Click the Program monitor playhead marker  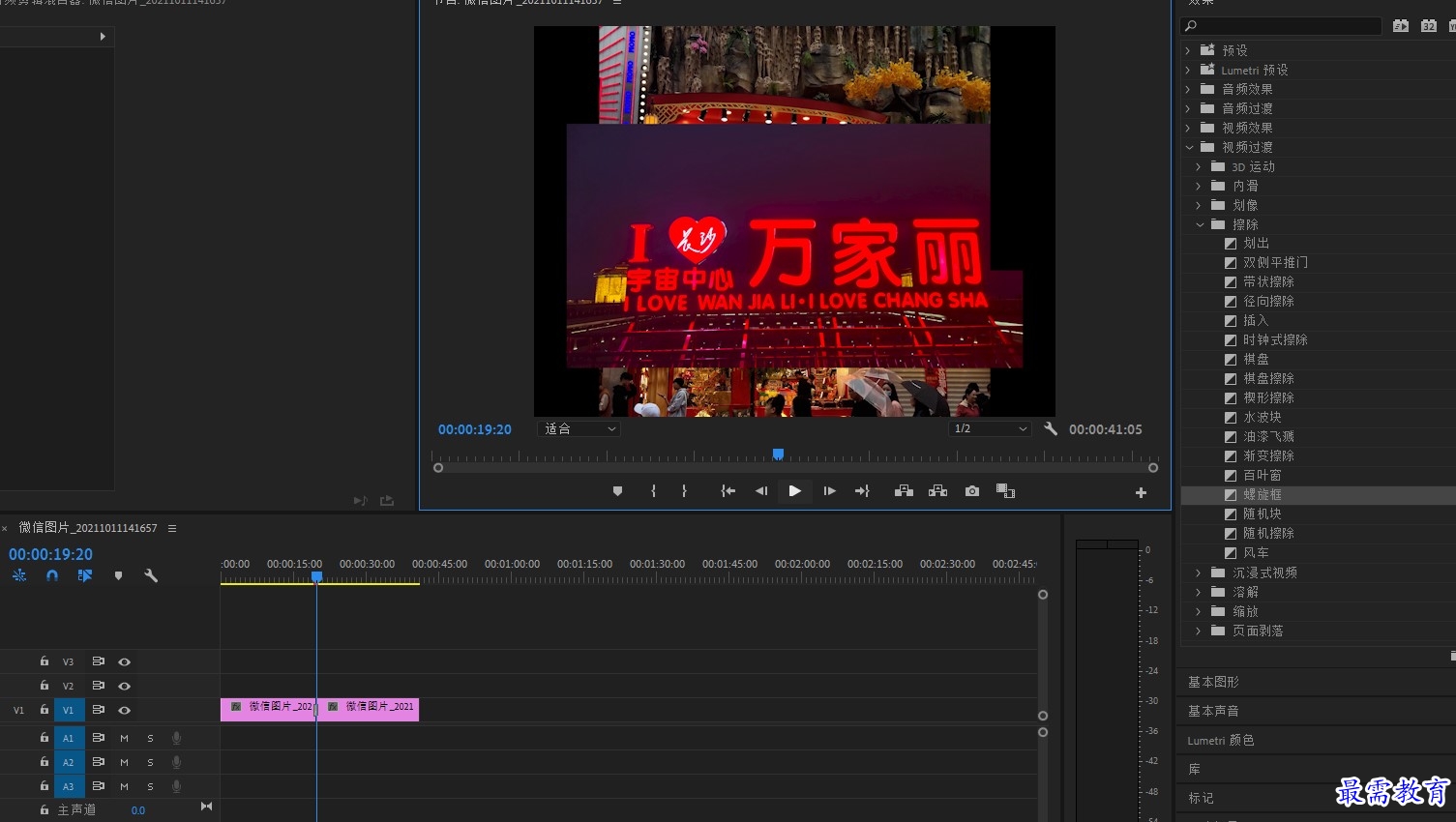(x=778, y=454)
